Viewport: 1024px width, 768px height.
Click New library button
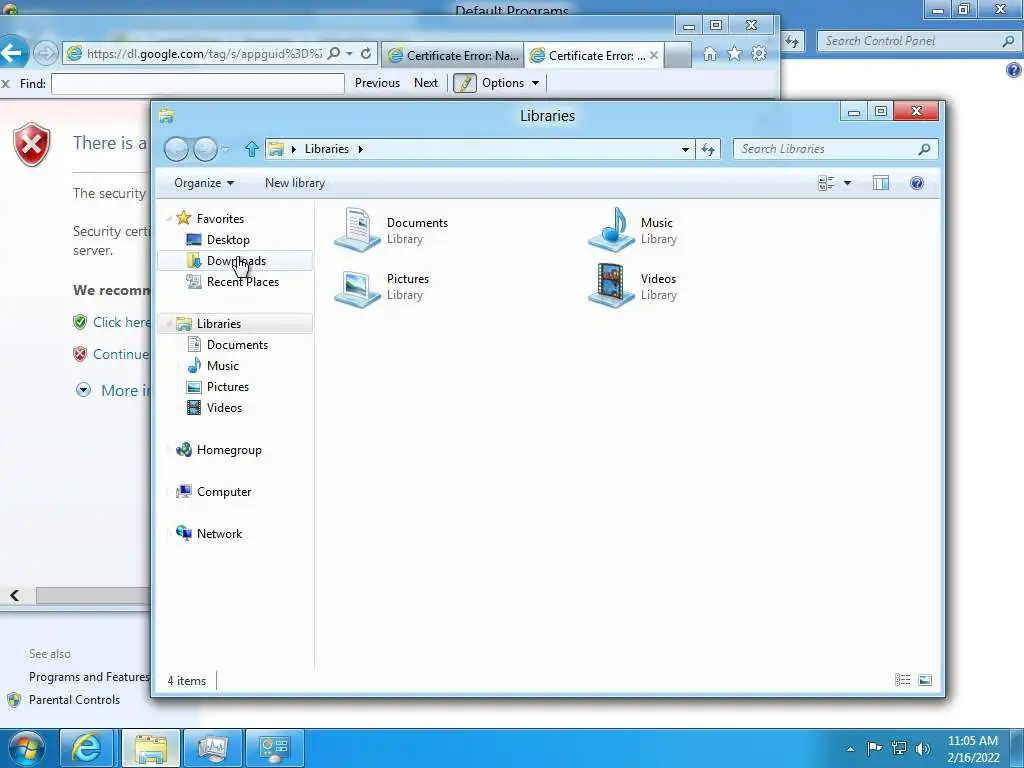point(295,184)
